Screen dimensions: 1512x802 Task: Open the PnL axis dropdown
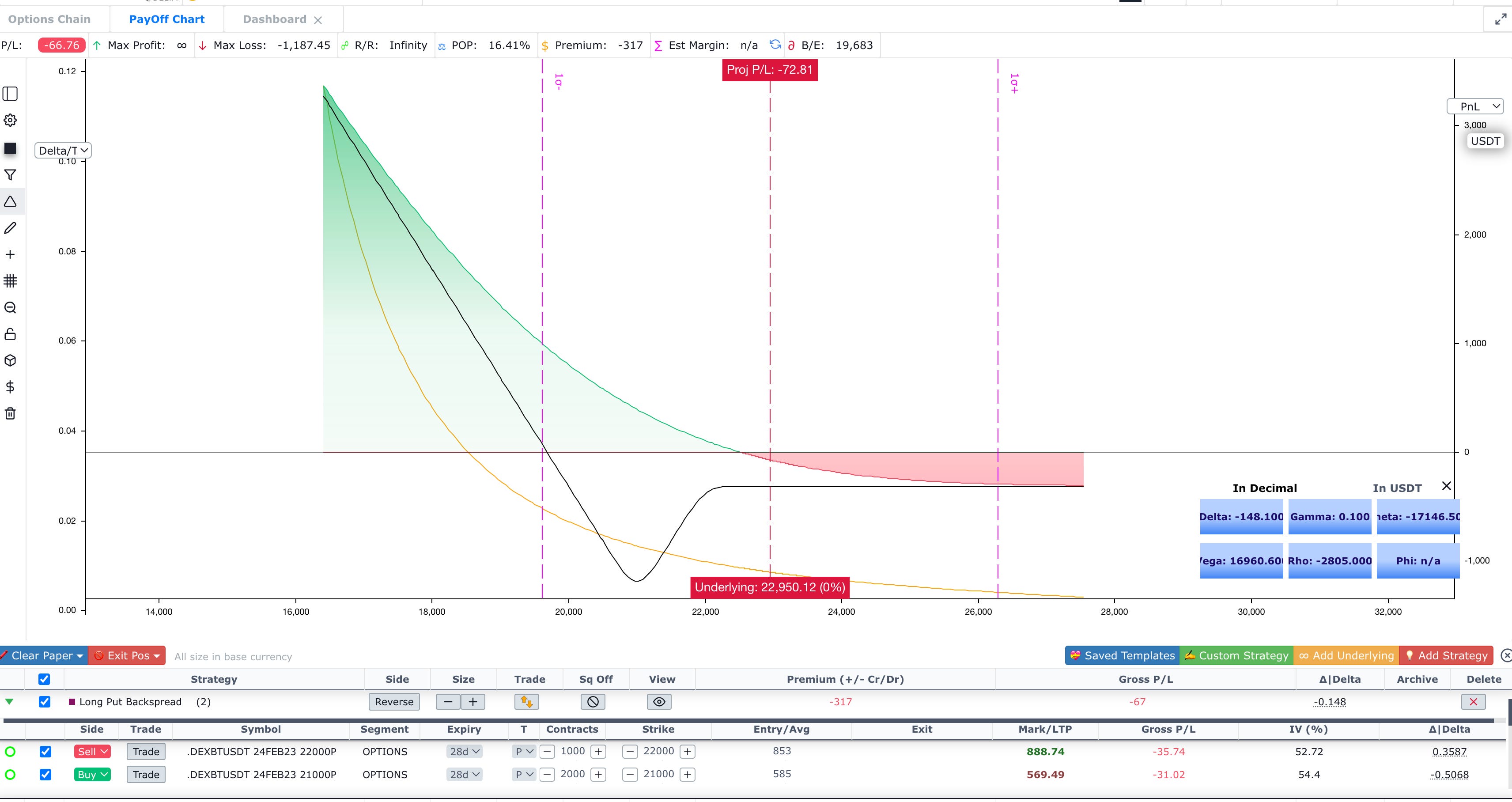[1474, 106]
